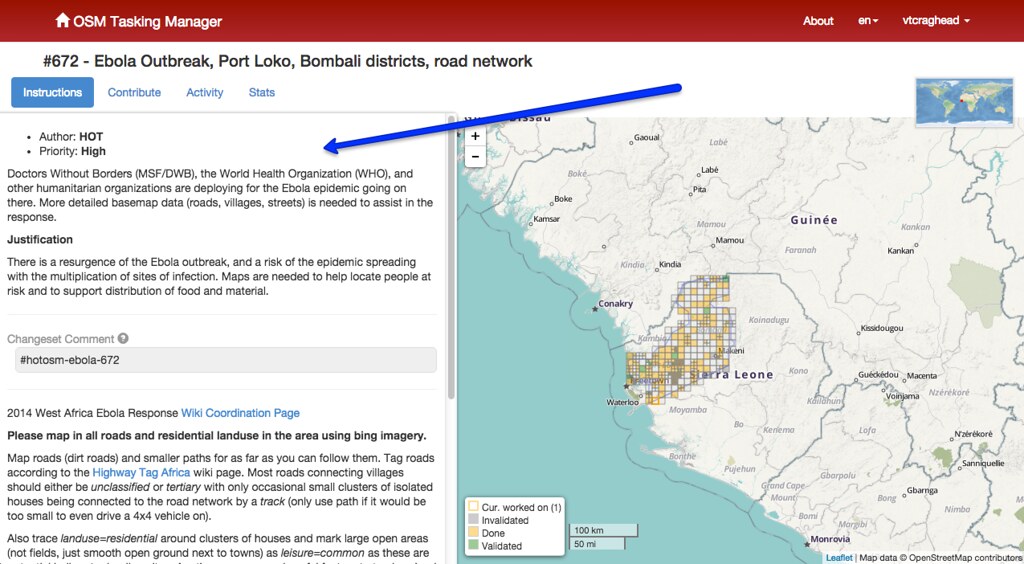Switch to the Contribute tab

(134, 92)
